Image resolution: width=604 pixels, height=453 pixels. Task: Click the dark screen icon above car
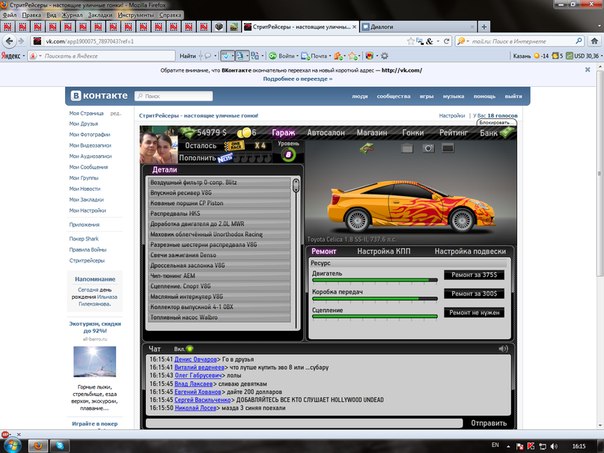448,148
